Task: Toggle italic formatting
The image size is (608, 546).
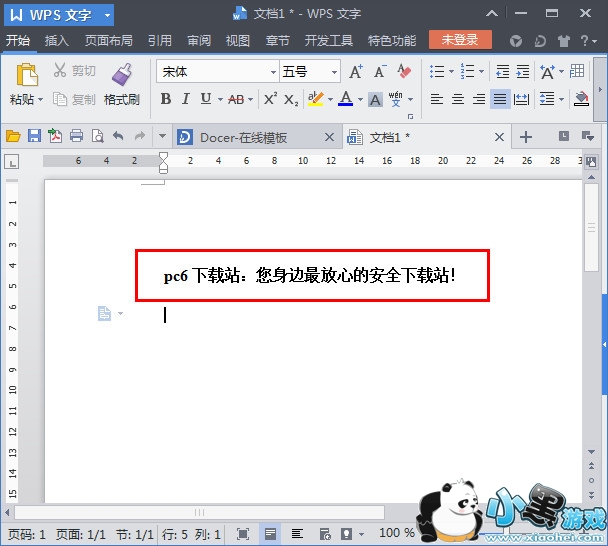Action: pos(186,99)
